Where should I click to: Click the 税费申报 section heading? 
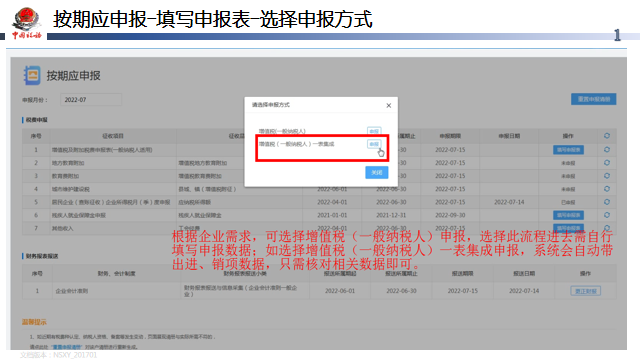point(37,120)
